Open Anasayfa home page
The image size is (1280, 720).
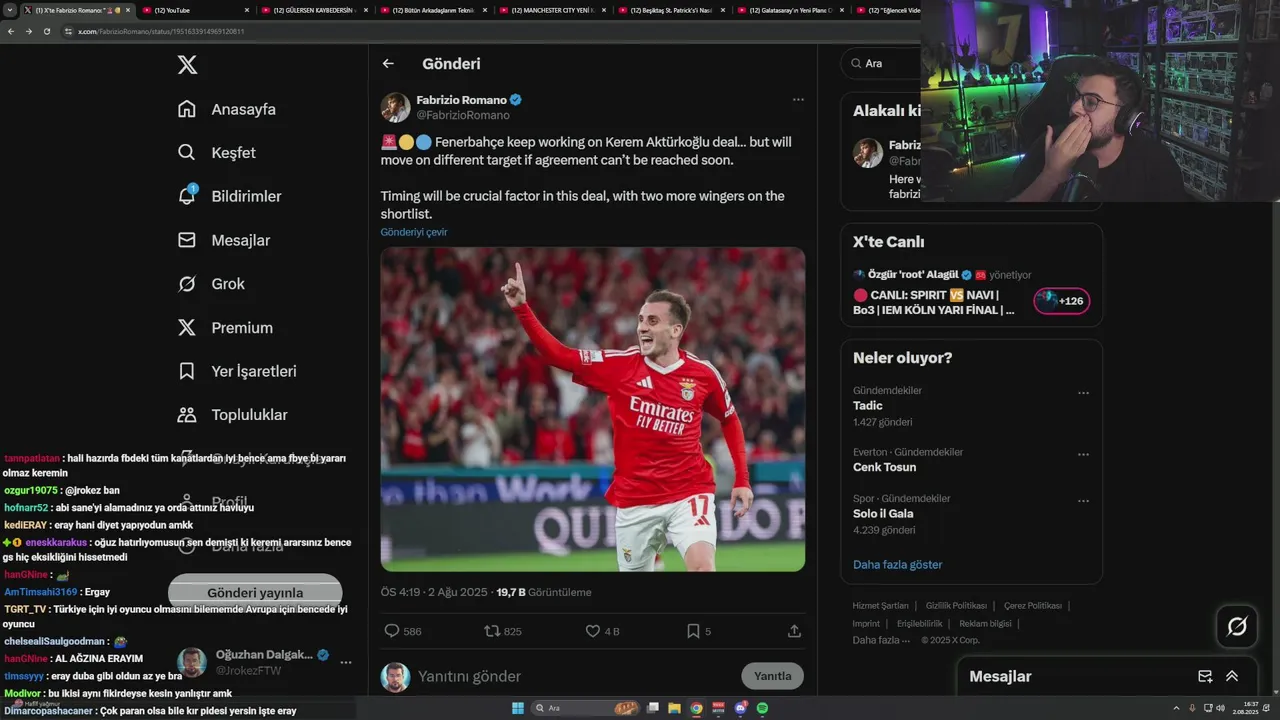coord(226,109)
